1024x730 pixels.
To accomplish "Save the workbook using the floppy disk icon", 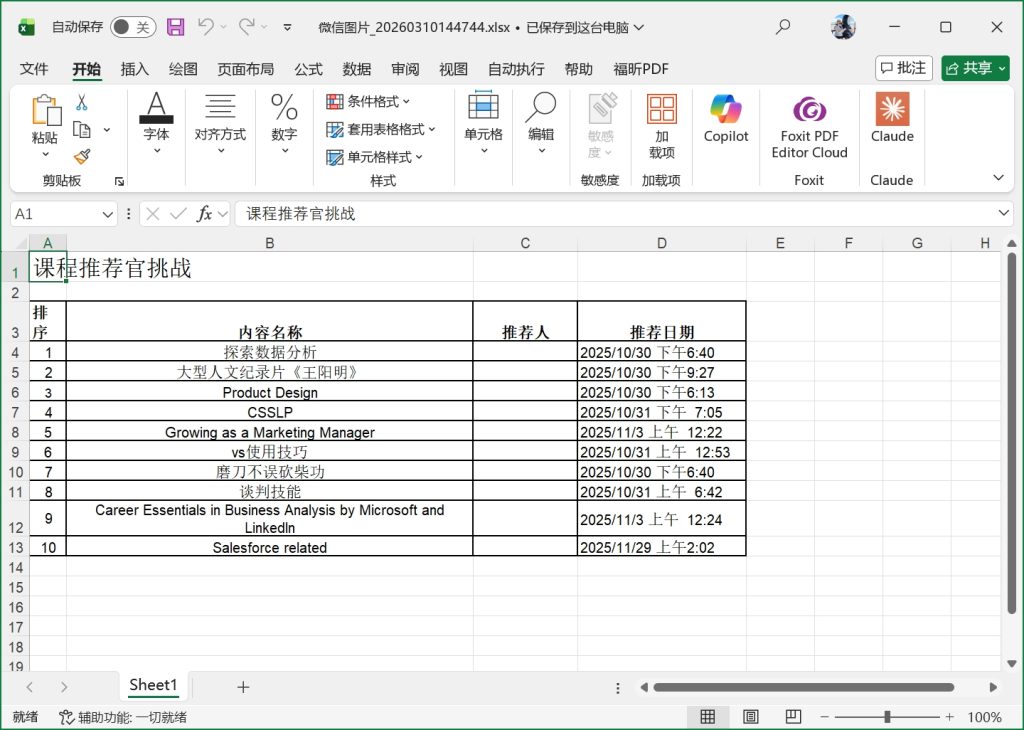I will [175, 27].
